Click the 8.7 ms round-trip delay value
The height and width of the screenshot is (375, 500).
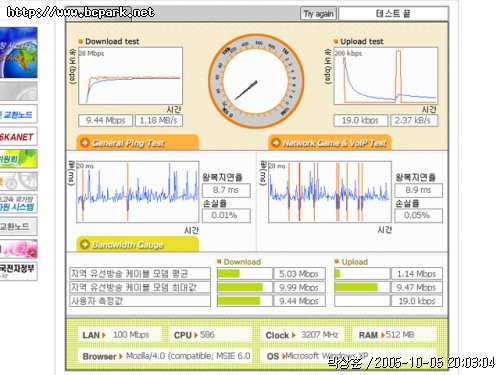point(226,190)
